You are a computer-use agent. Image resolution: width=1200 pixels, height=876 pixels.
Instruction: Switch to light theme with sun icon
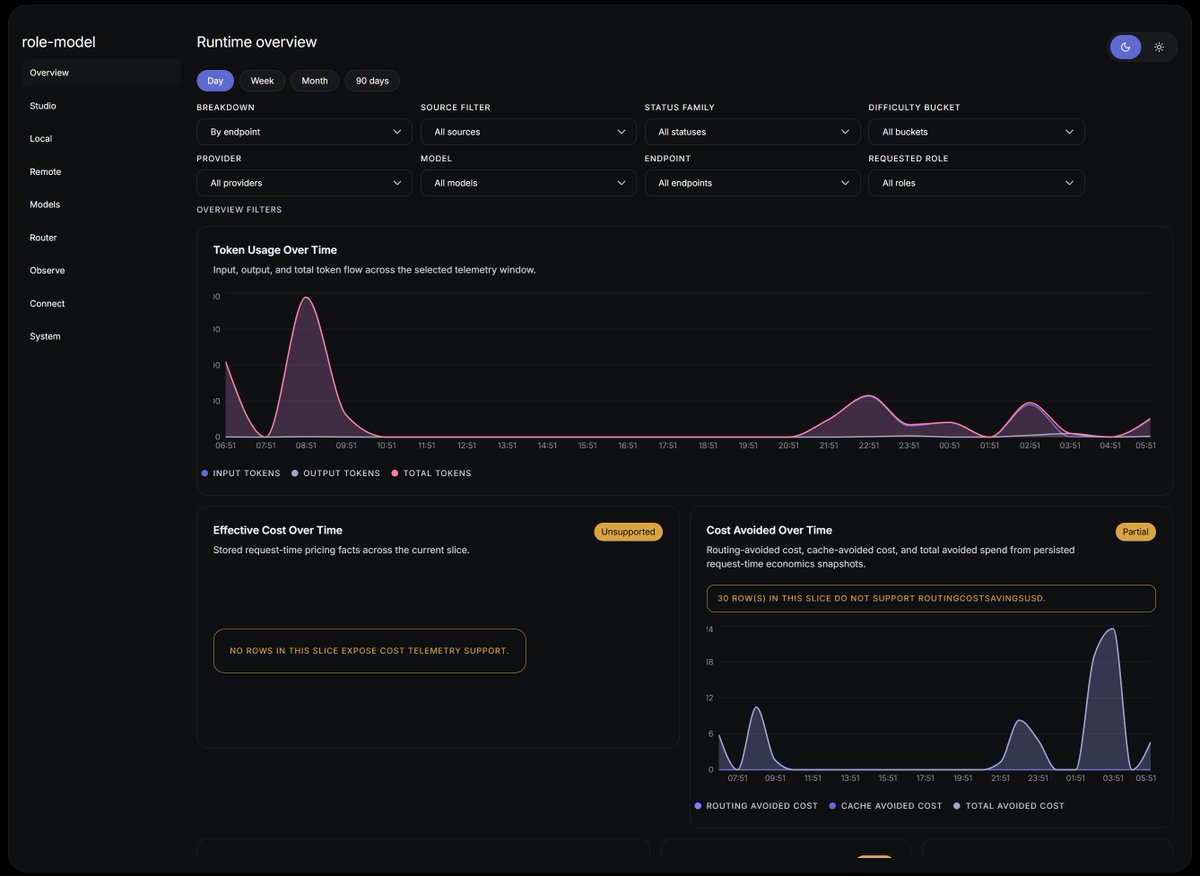1159,47
